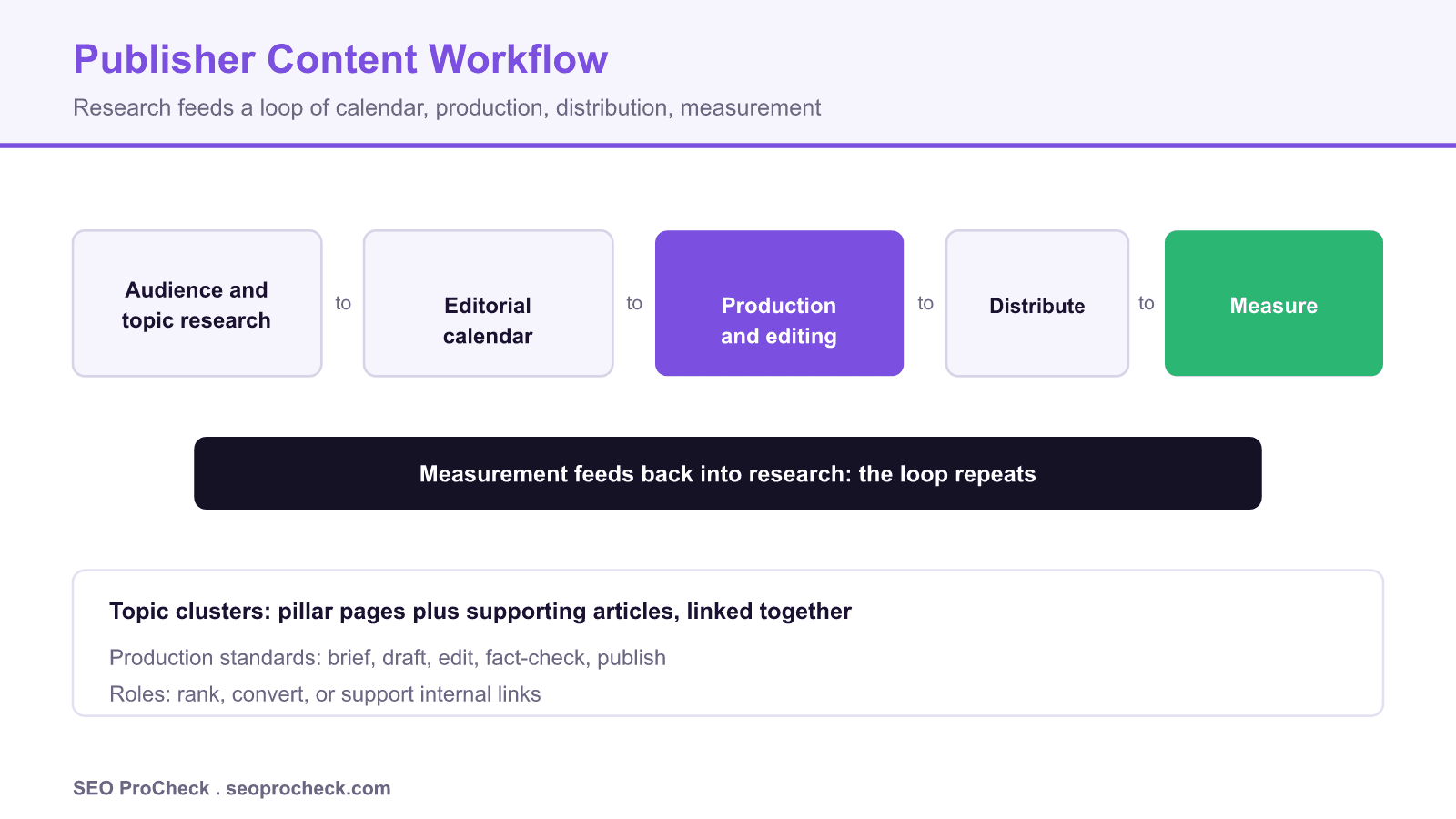Click the SEO ProCheck seoprocheck.com footer

tap(232, 788)
